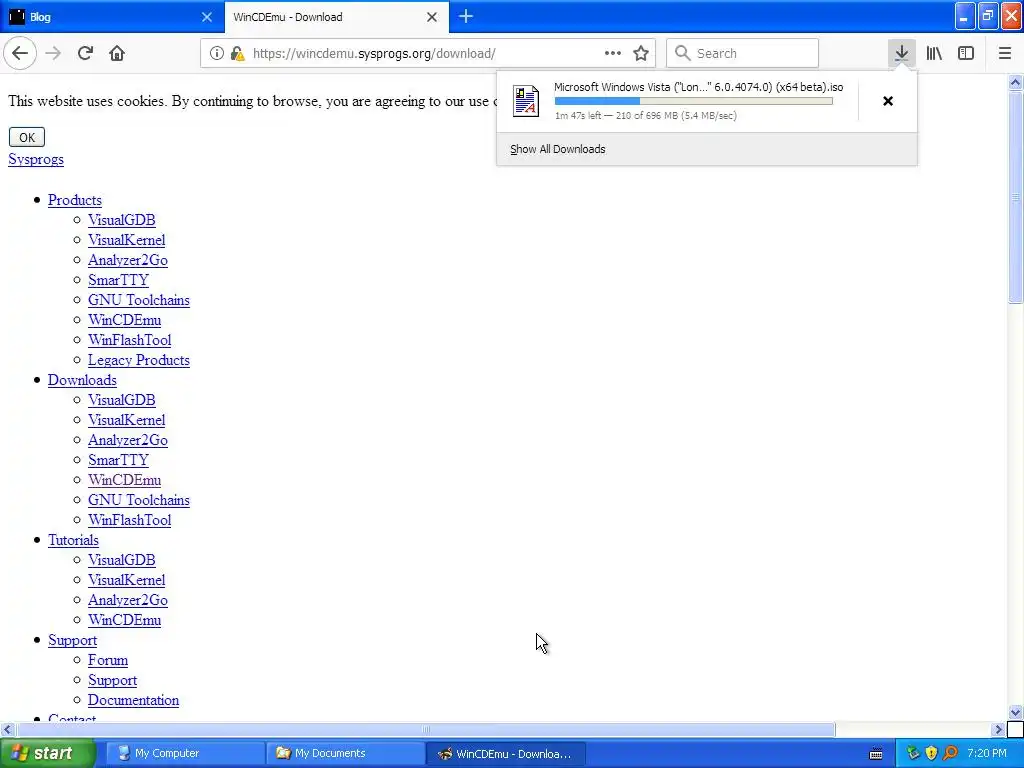This screenshot has height=768, width=1024.
Task: Switch to My Documents taskbar window
Action: click(x=344, y=754)
